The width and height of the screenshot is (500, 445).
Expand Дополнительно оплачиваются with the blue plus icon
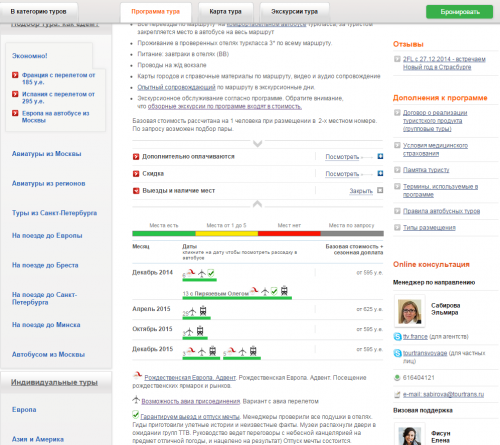point(380,156)
